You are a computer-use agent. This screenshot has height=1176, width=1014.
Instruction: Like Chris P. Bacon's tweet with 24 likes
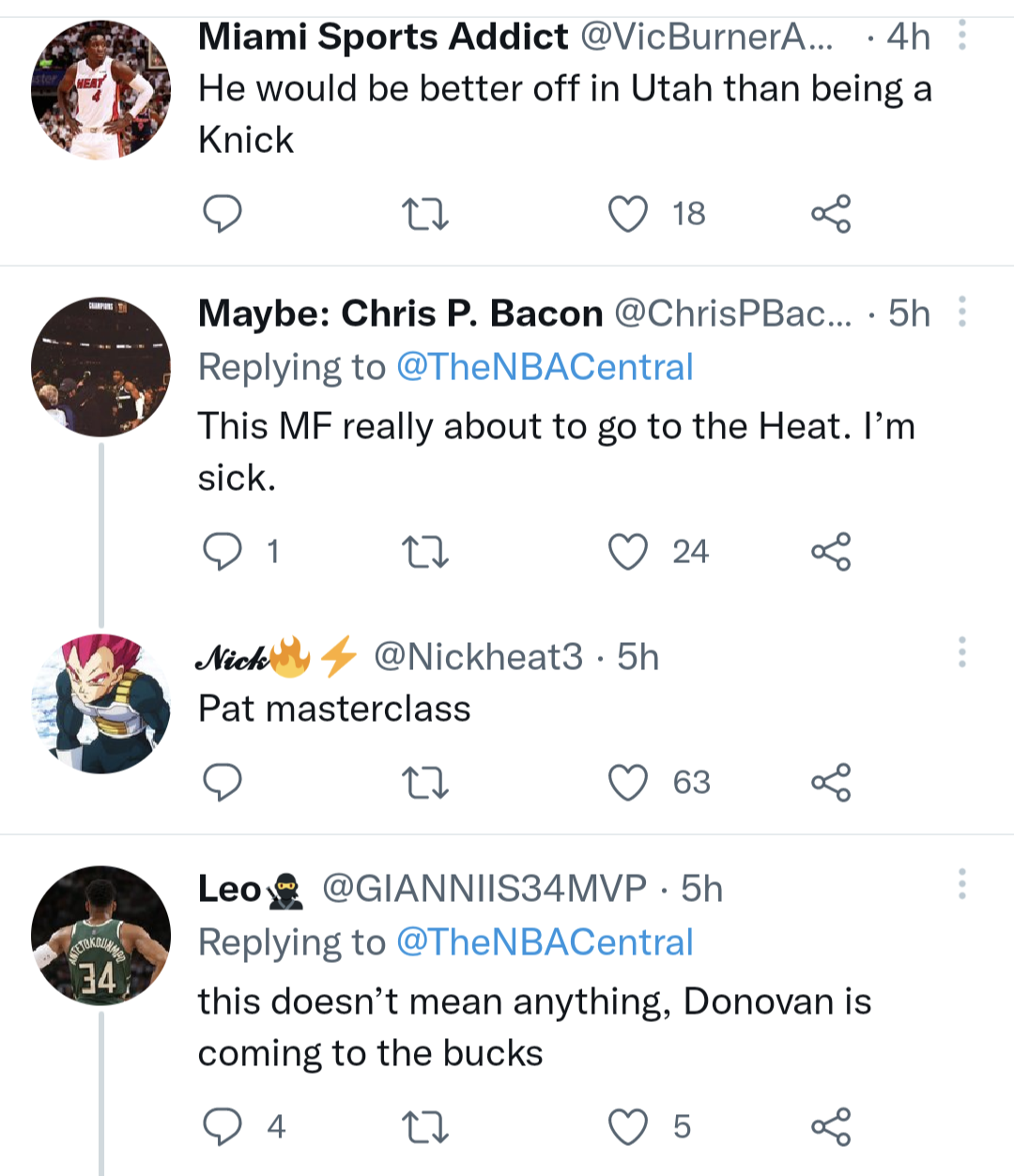628,552
